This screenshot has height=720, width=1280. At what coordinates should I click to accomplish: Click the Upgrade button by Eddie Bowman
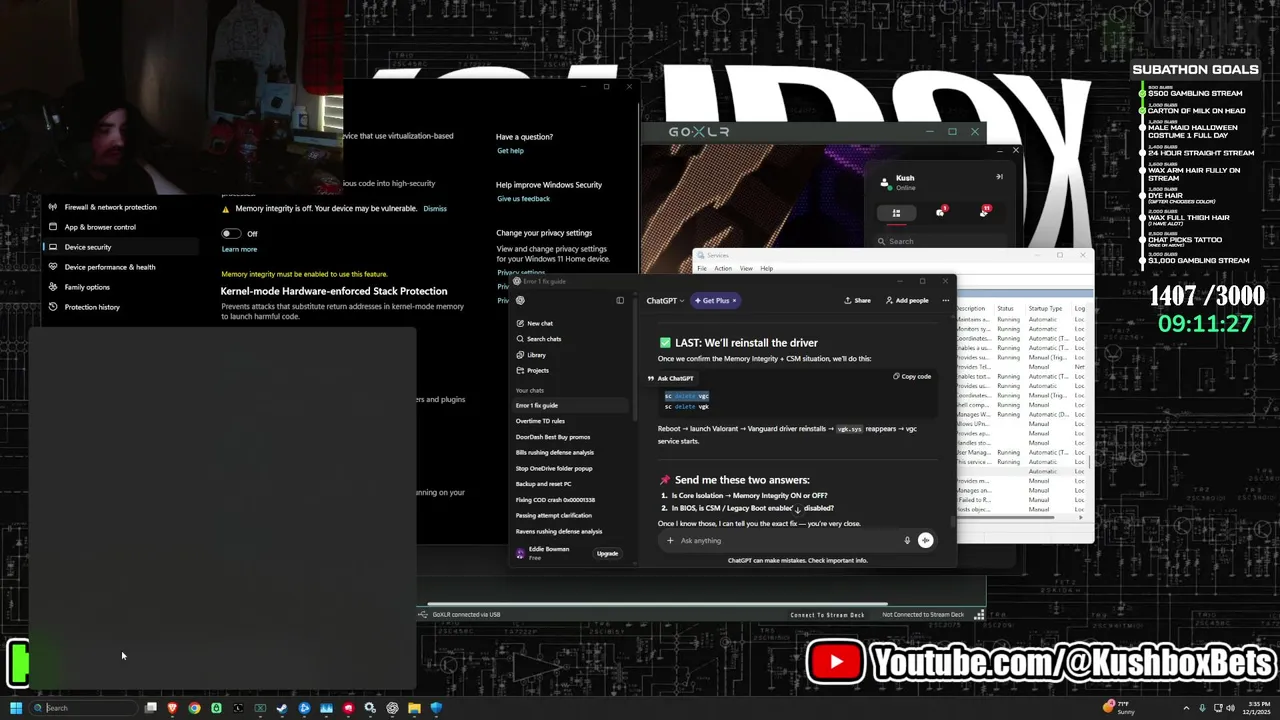pos(607,553)
